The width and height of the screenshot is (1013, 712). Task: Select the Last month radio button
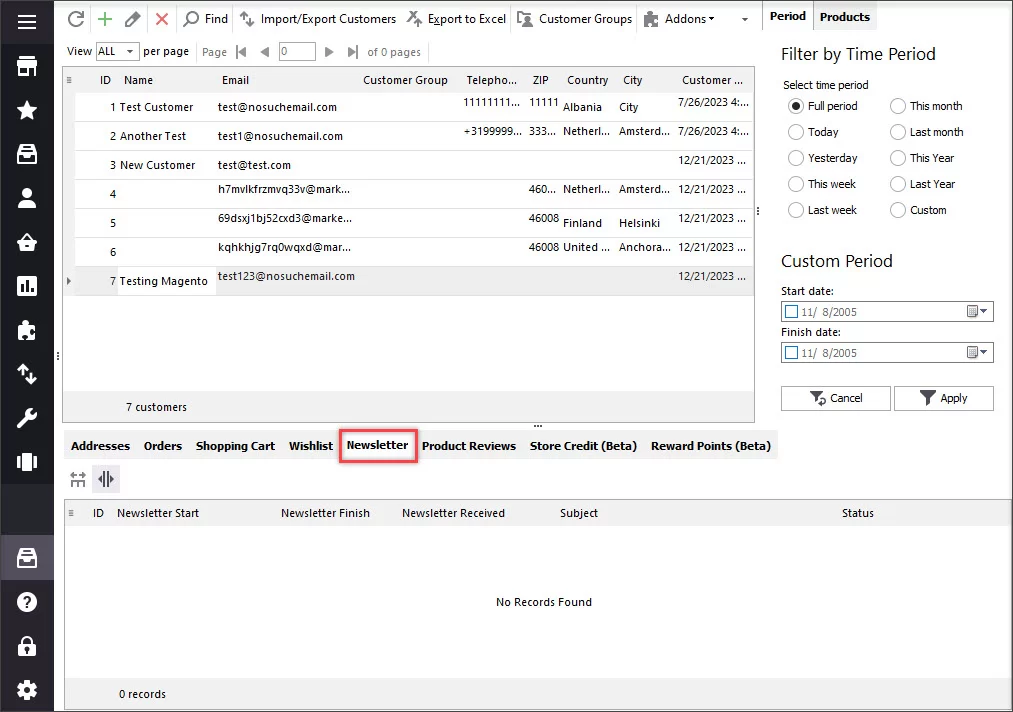pyautogui.click(x=898, y=132)
